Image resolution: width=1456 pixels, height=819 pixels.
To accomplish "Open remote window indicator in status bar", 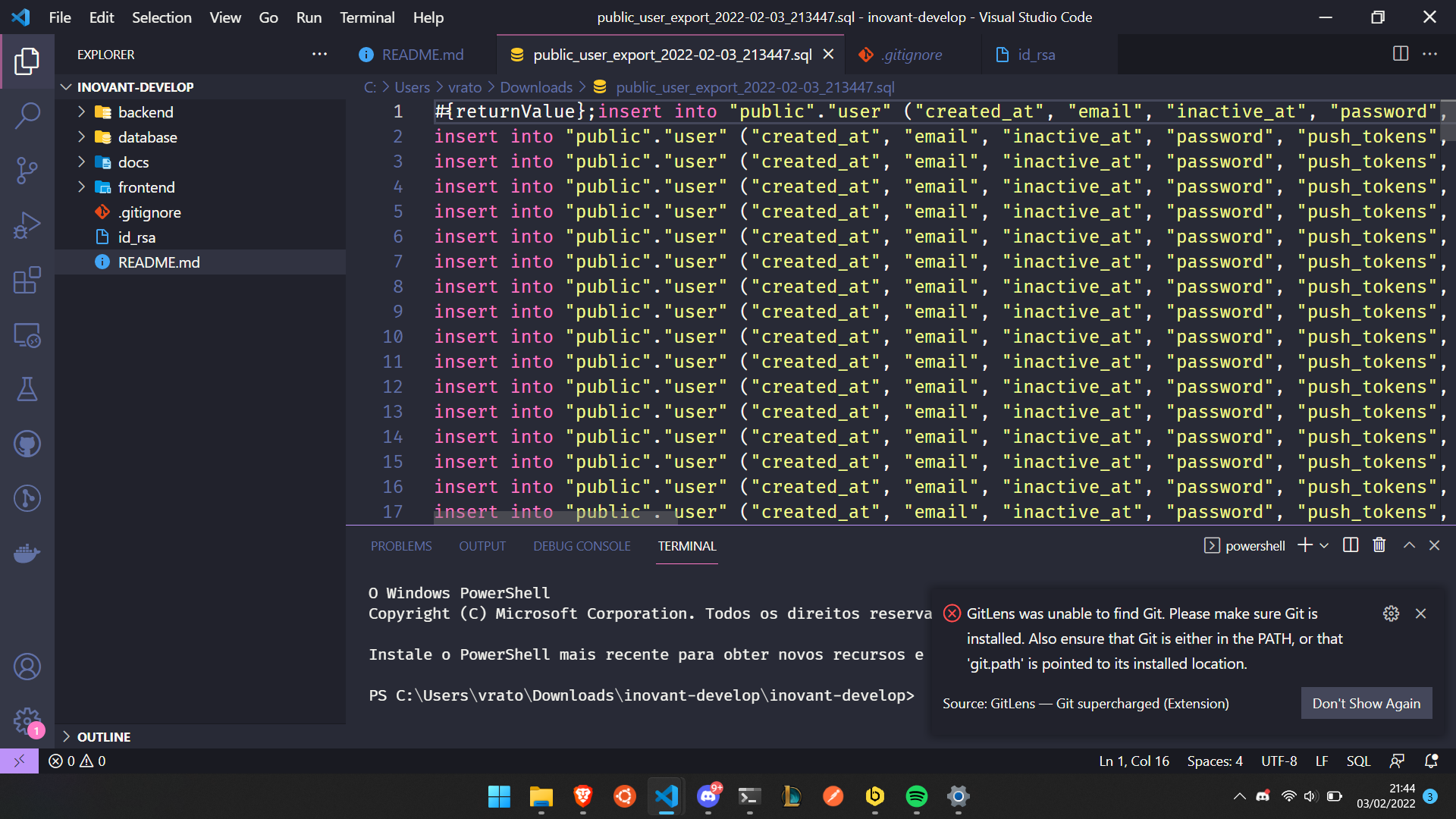I will click(19, 761).
